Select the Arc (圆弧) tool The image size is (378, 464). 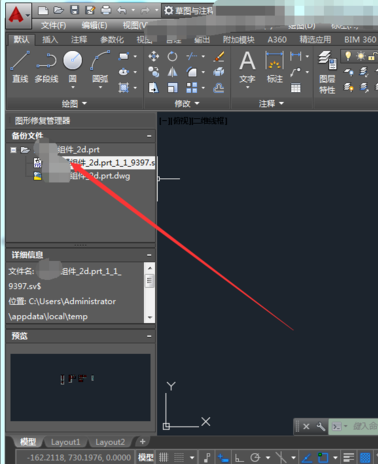(x=100, y=67)
